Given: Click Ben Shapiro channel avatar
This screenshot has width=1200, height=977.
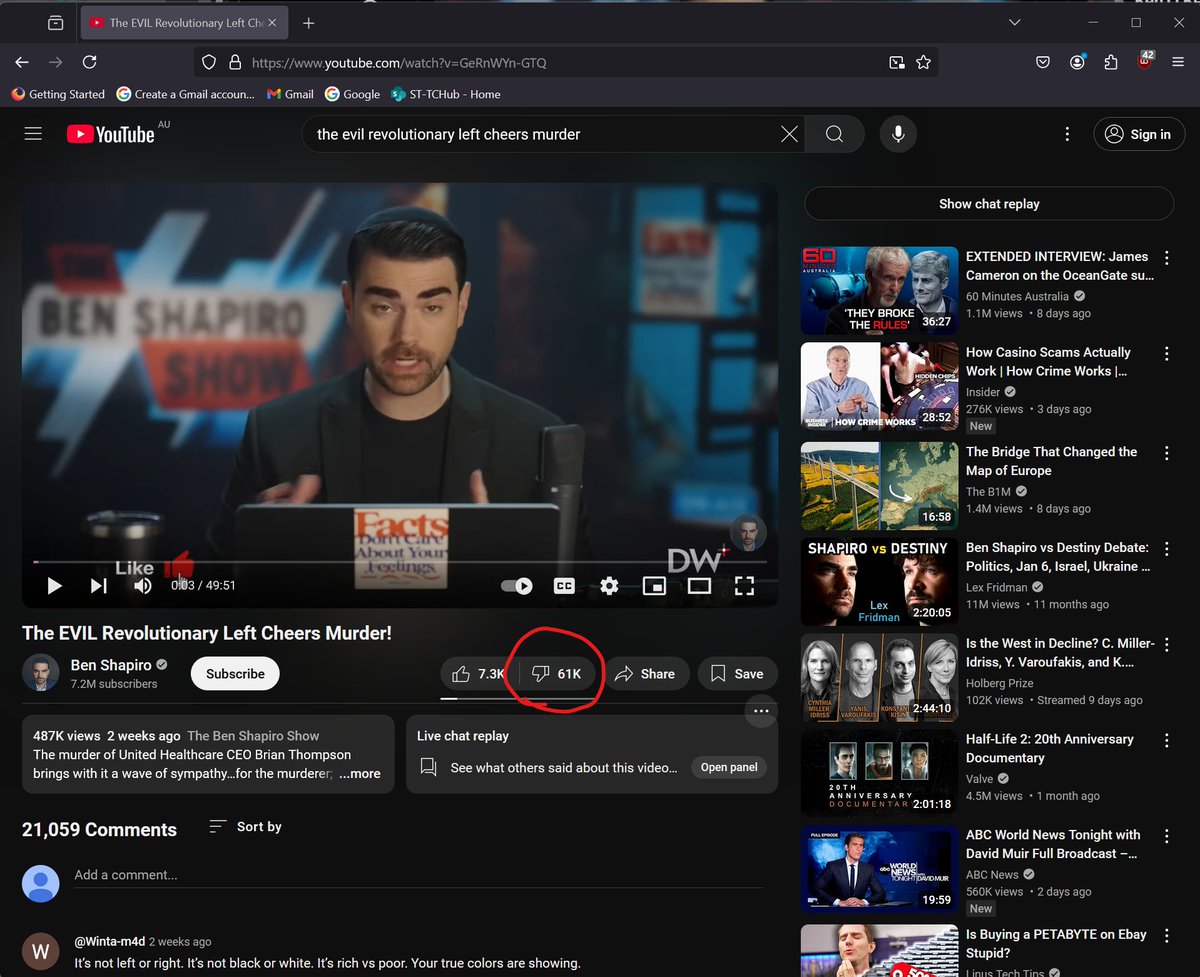Looking at the screenshot, I should (x=40, y=674).
